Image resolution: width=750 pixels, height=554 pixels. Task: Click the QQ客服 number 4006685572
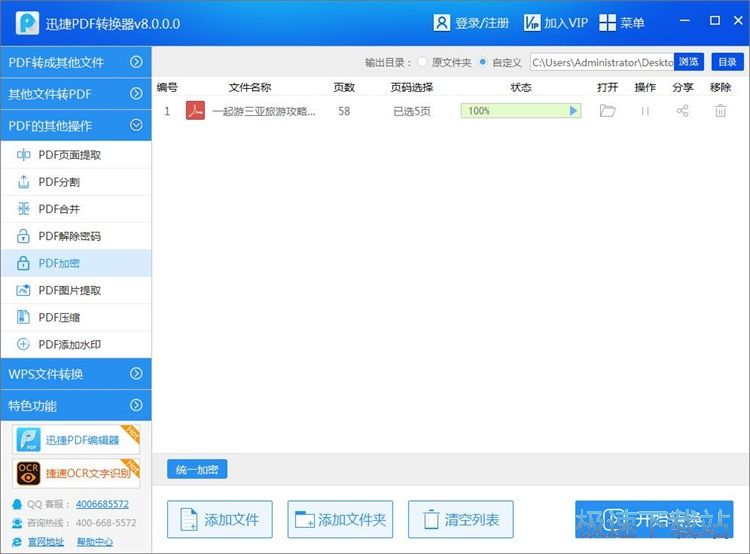click(102, 504)
